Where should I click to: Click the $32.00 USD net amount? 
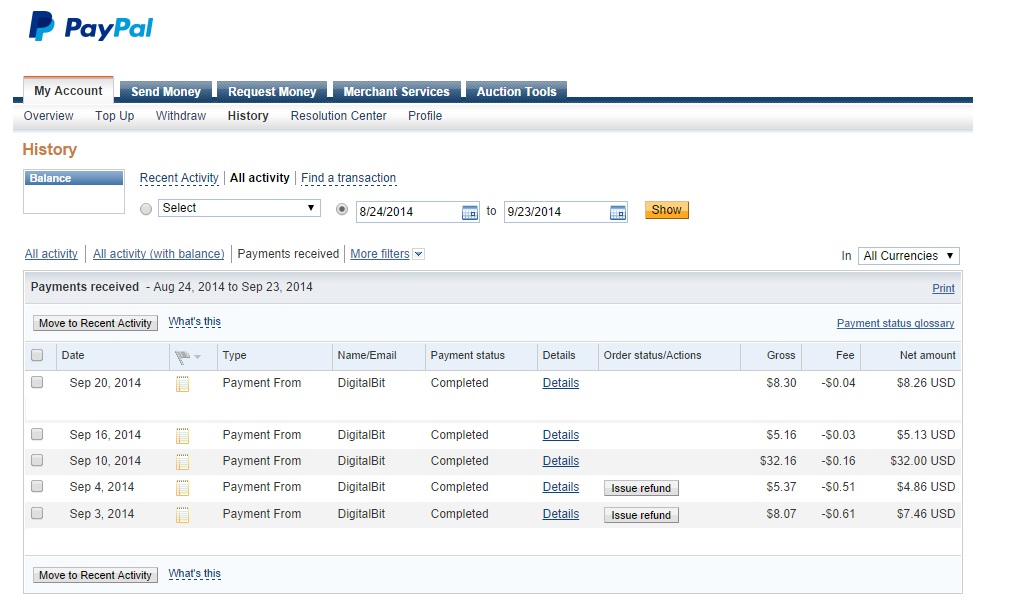(923, 461)
